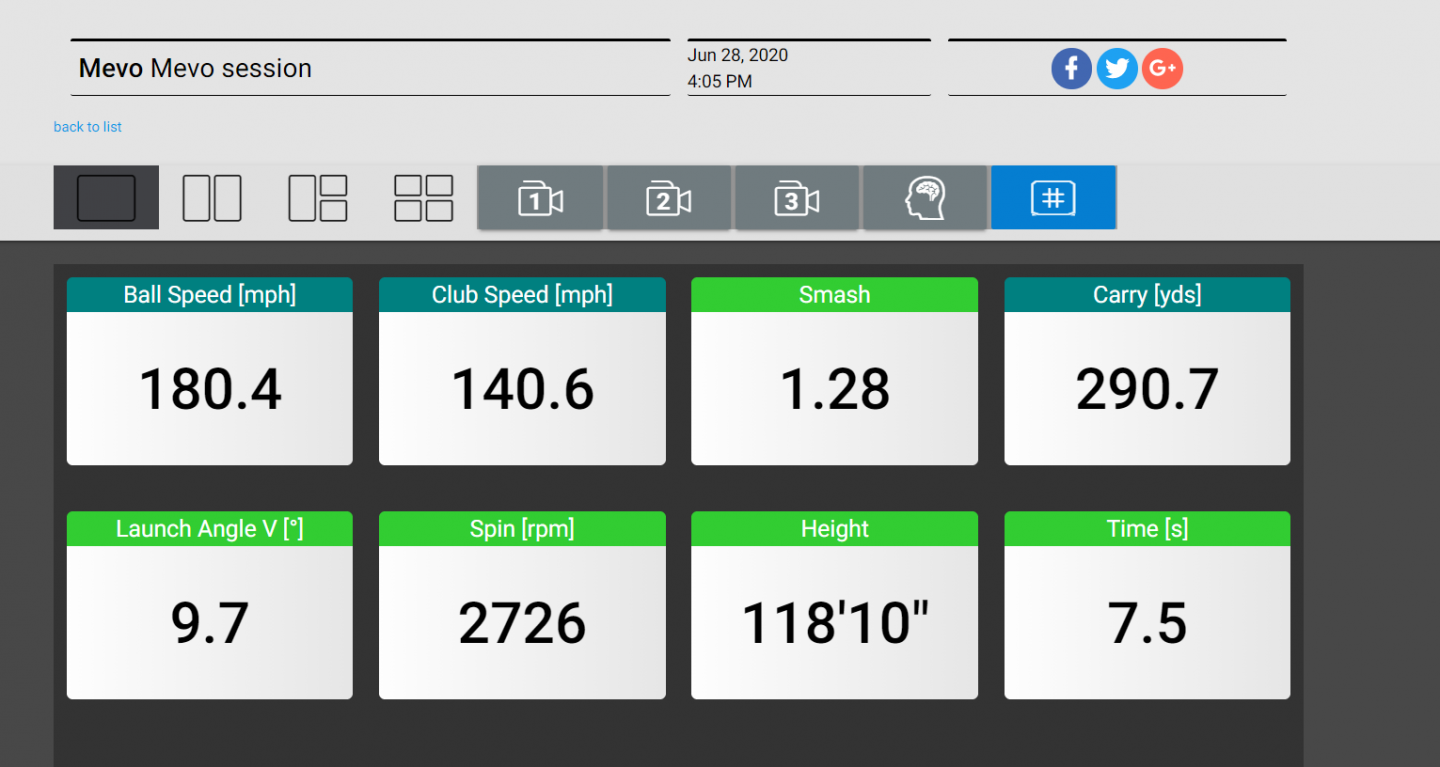Image resolution: width=1440 pixels, height=767 pixels.
Task: Select the Time [s] tile header
Action: coord(1147,529)
